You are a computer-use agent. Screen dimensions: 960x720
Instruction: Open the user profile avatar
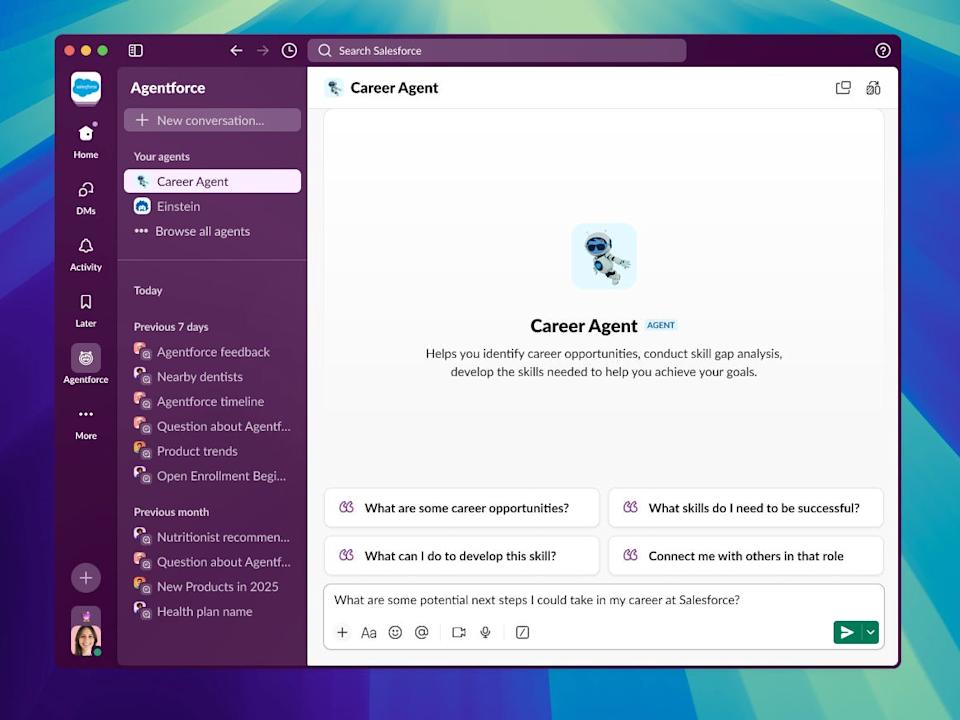point(86,640)
